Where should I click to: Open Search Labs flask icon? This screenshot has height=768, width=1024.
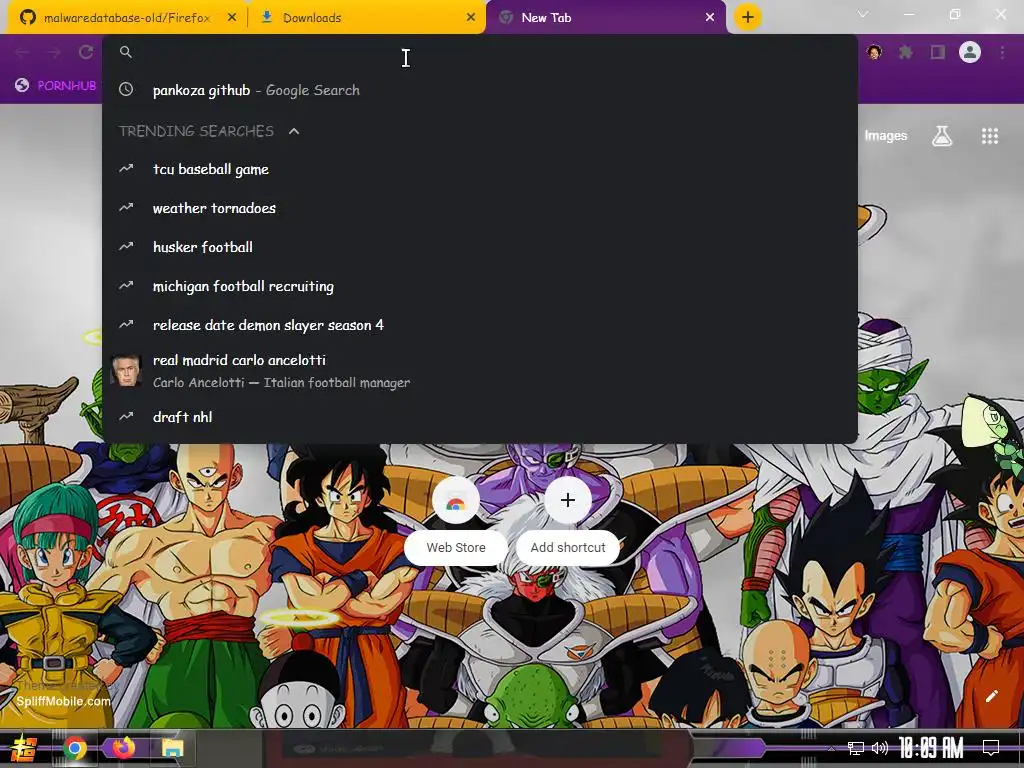[942, 136]
